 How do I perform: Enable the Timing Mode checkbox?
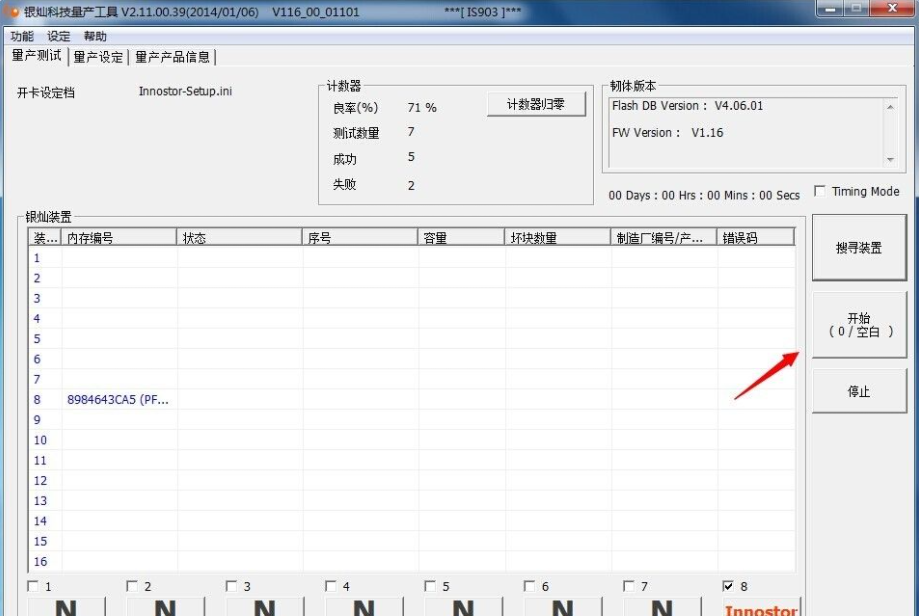[x=820, y=191]
